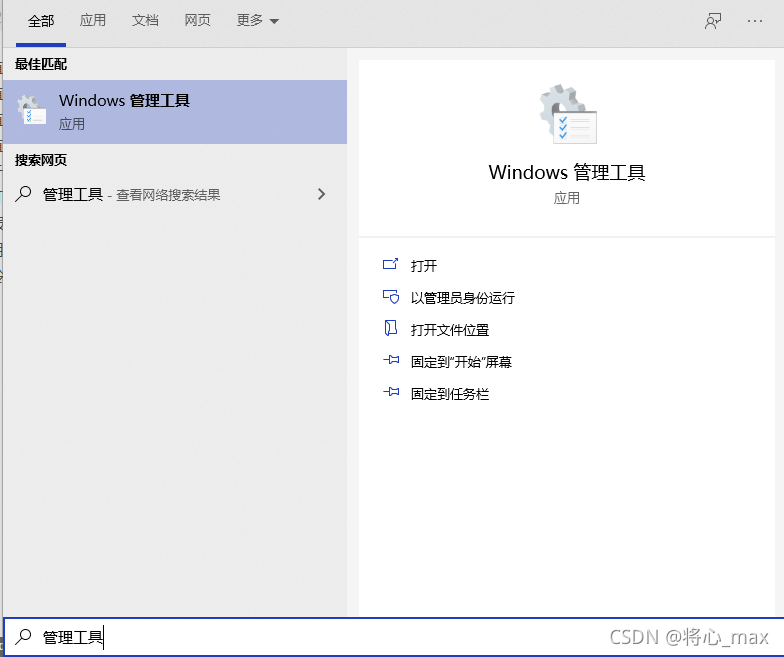Viewport: 784px width, 657px height.
Task: Click the magnifier icon beside the web suggestion
Action: [x=24, y=194]
